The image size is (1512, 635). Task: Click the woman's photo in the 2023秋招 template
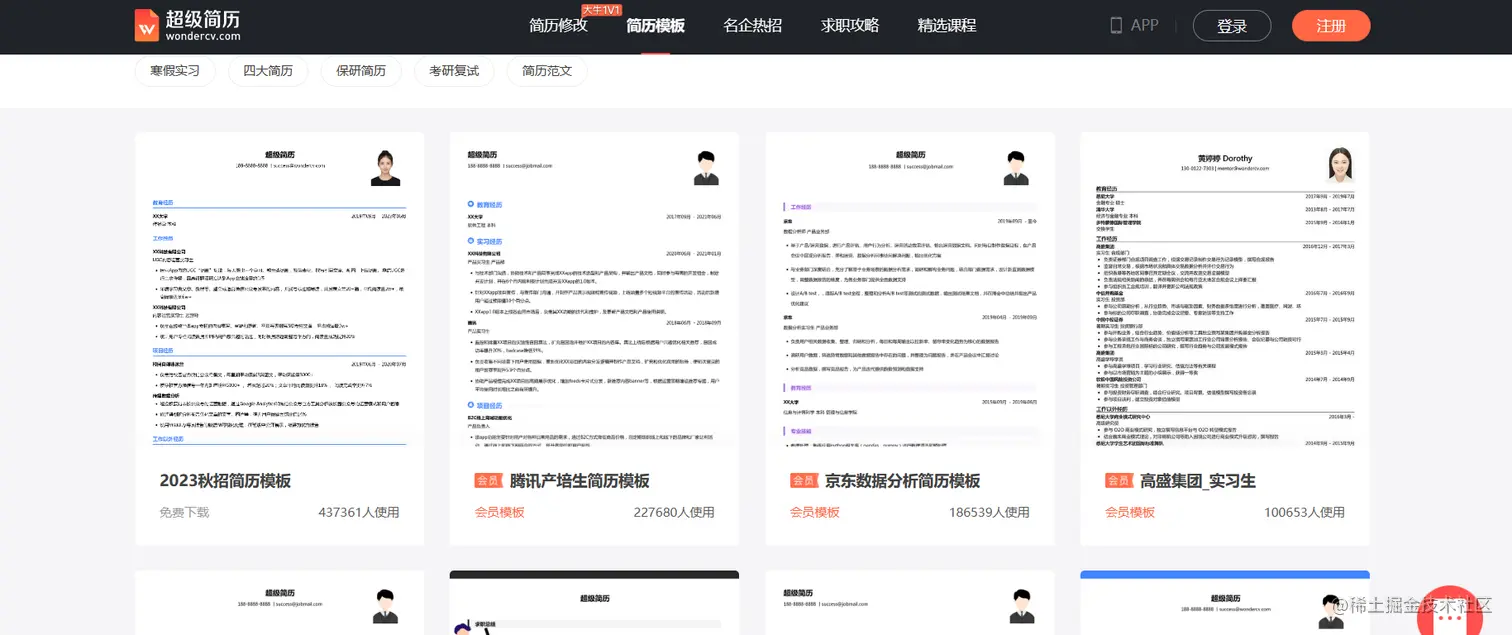(386, 167)
